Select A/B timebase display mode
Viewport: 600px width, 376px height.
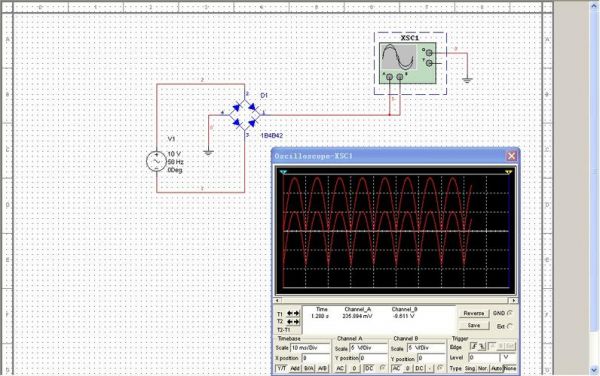tap(323, 368)
